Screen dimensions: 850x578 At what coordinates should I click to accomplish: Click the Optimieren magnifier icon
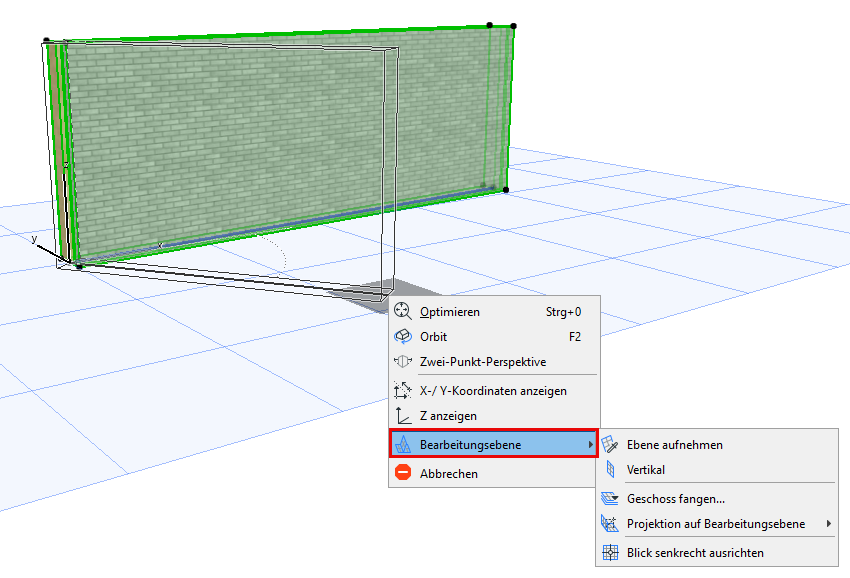click(403, 311)
